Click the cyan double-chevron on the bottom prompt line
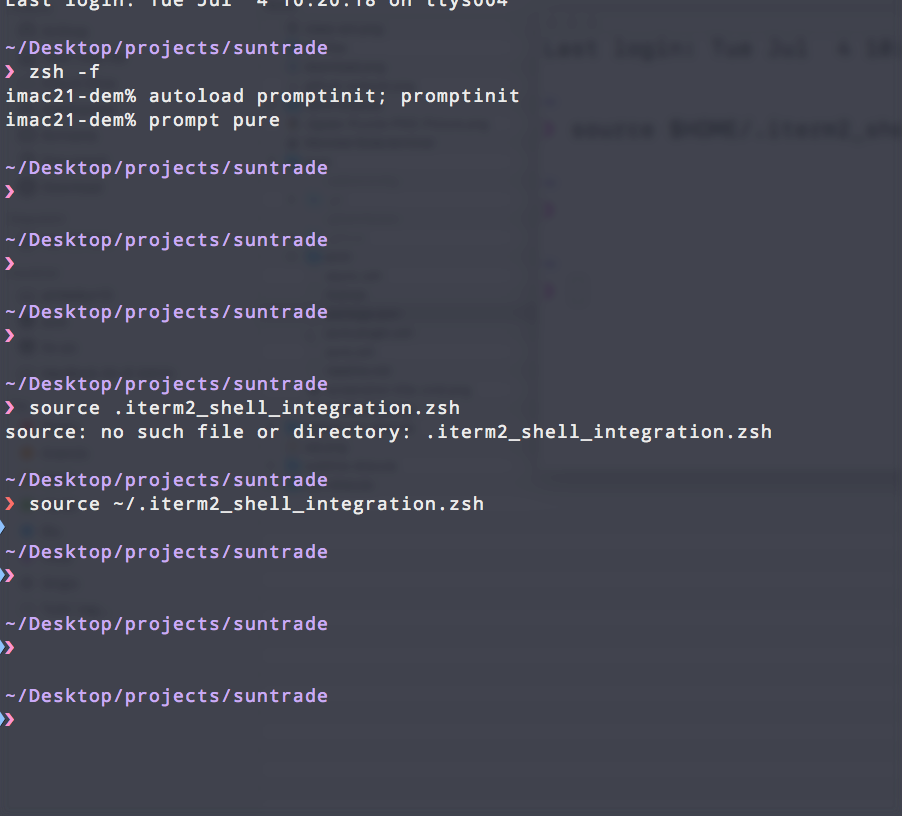902x816 pixels. 8,719
